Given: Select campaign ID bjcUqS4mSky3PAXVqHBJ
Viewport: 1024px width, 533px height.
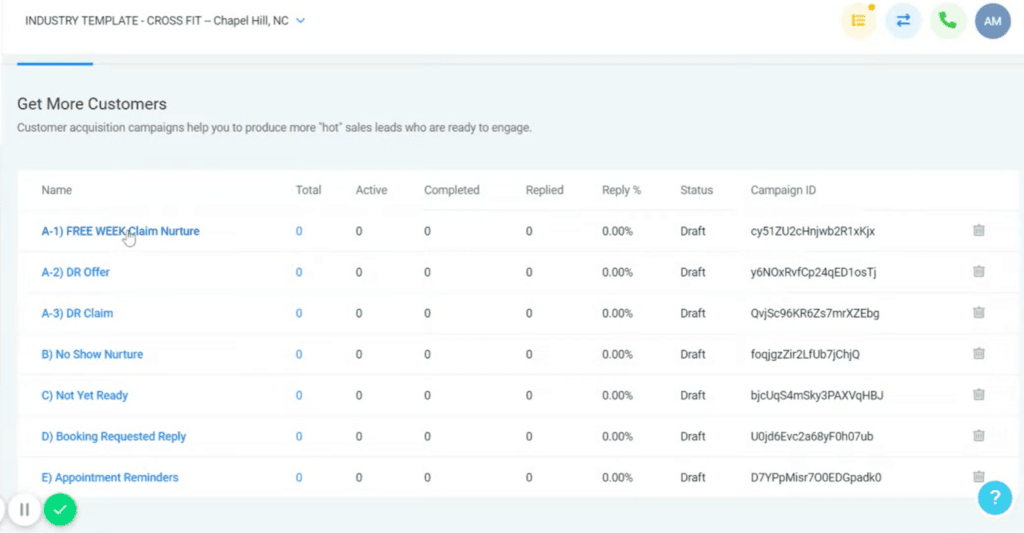Looking at the screenshot, I should (817, 395).
